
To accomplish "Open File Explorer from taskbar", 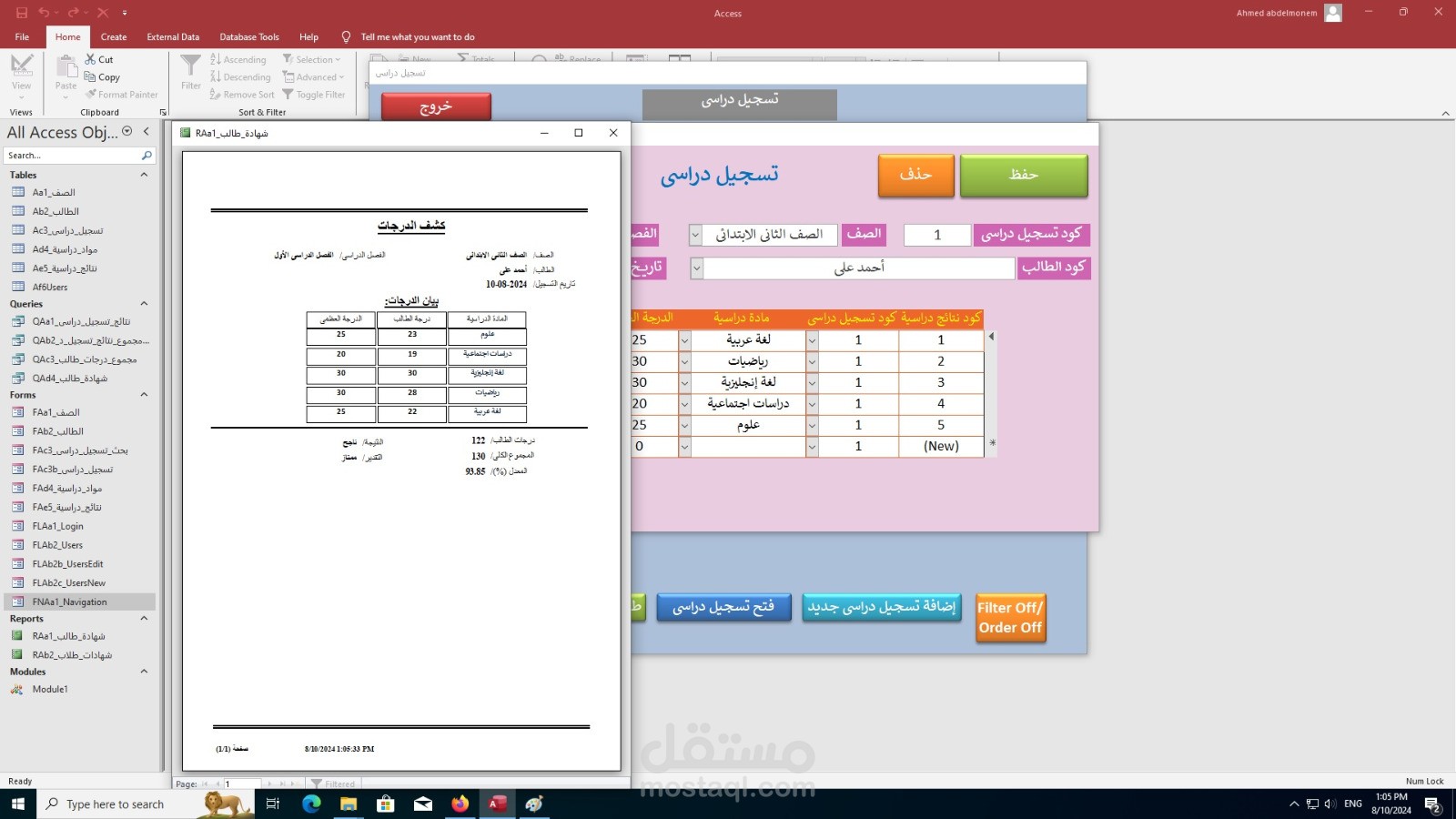I will click(x=349, y=804).
